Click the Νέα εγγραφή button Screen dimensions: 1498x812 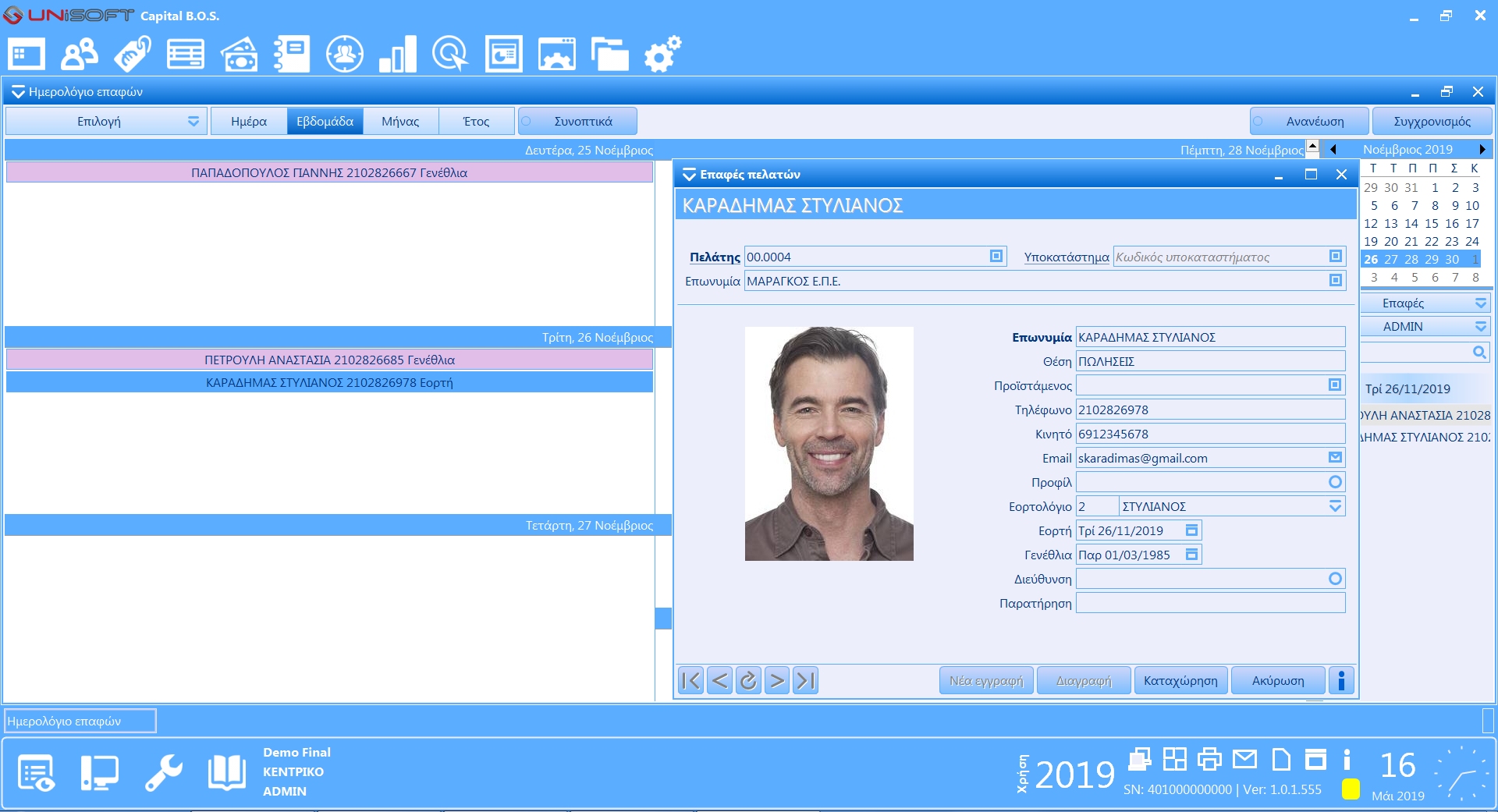[x=986, y=681]
